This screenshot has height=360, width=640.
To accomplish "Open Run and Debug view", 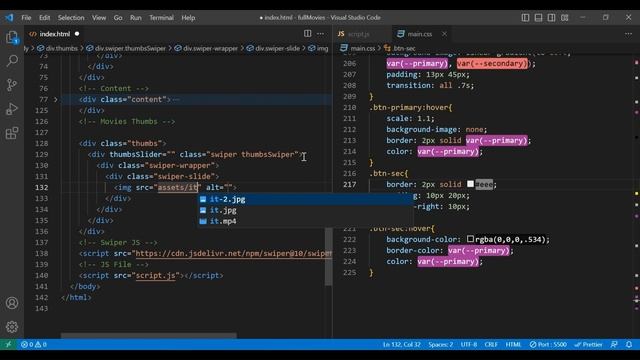I will 12,109.
